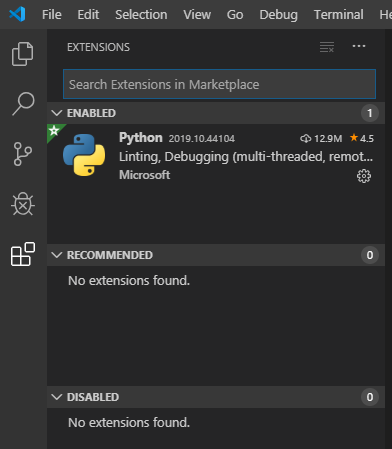Open the Debug menu
Image resolution: width=392 pixels, height=449 pixels.
[x=278, y=15]
